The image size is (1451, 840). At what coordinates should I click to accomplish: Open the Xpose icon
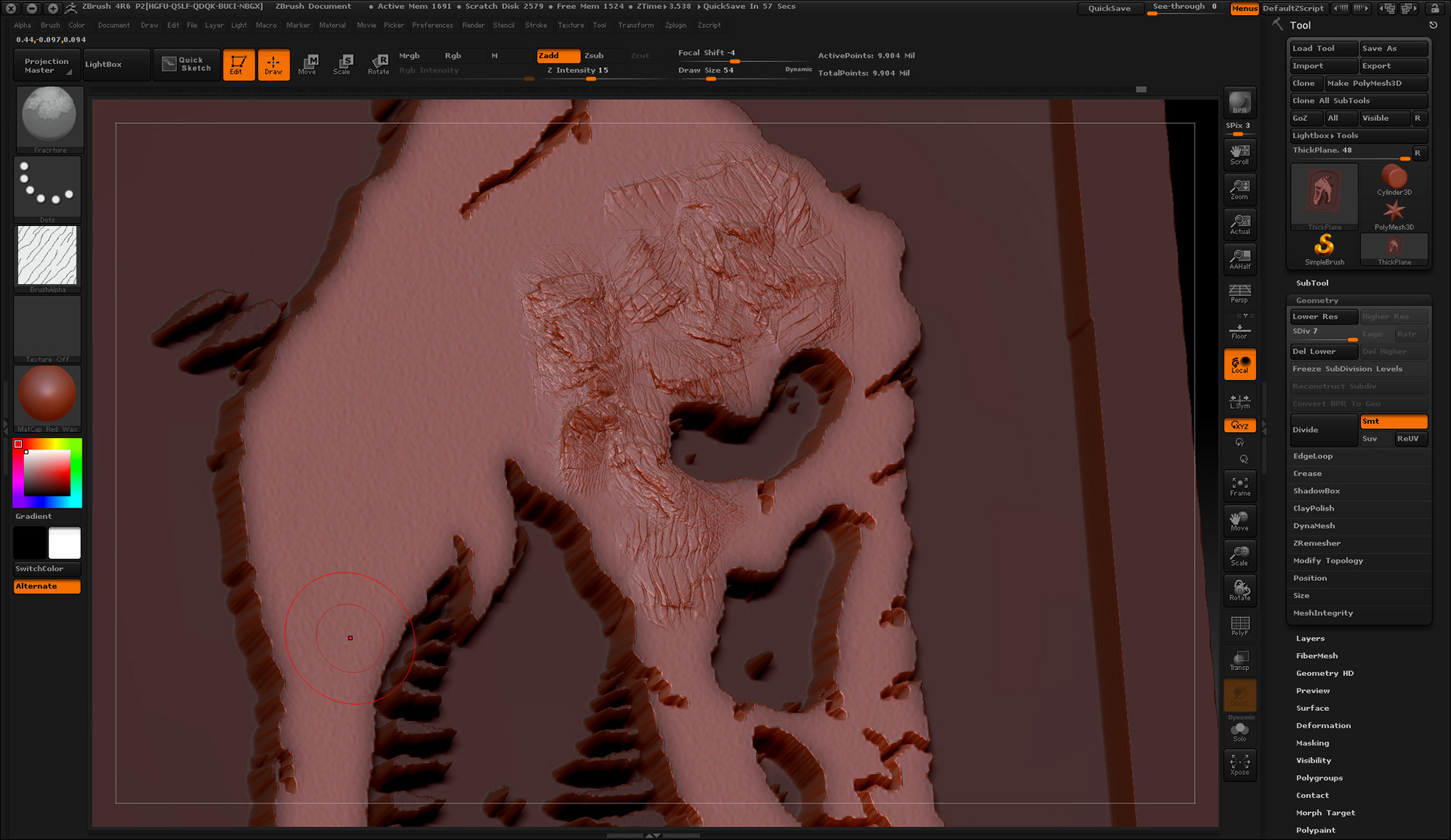click(x=1239, y=764)
